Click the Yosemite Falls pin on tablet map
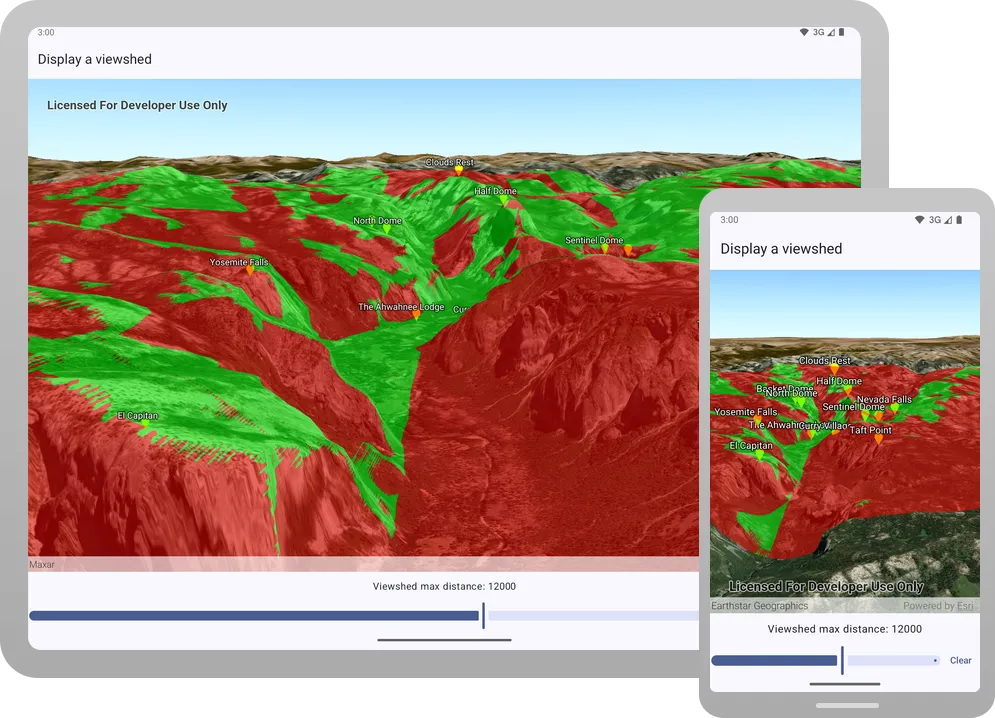The width and height of the screenshot is (995, 718). click(x=250, y=271)
